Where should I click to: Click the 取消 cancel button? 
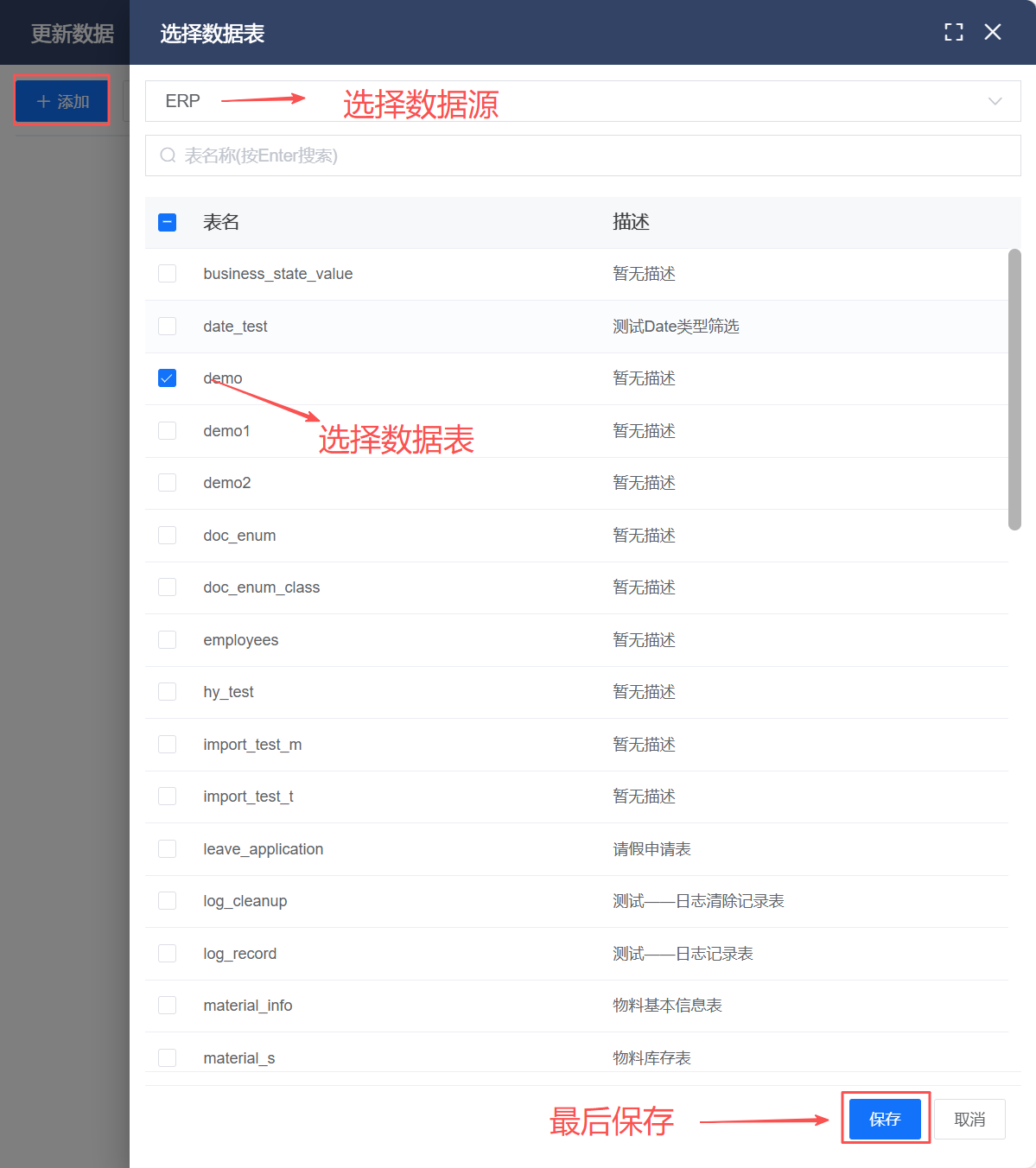(969, 1120)
